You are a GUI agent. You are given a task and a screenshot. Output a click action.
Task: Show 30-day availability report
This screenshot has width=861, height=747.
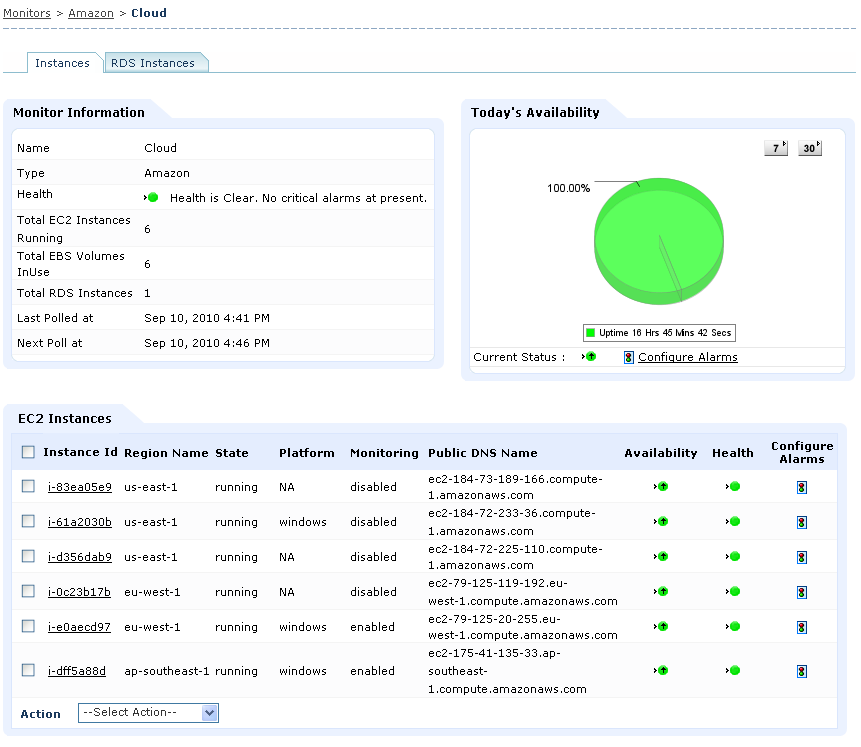click(809, 148)
